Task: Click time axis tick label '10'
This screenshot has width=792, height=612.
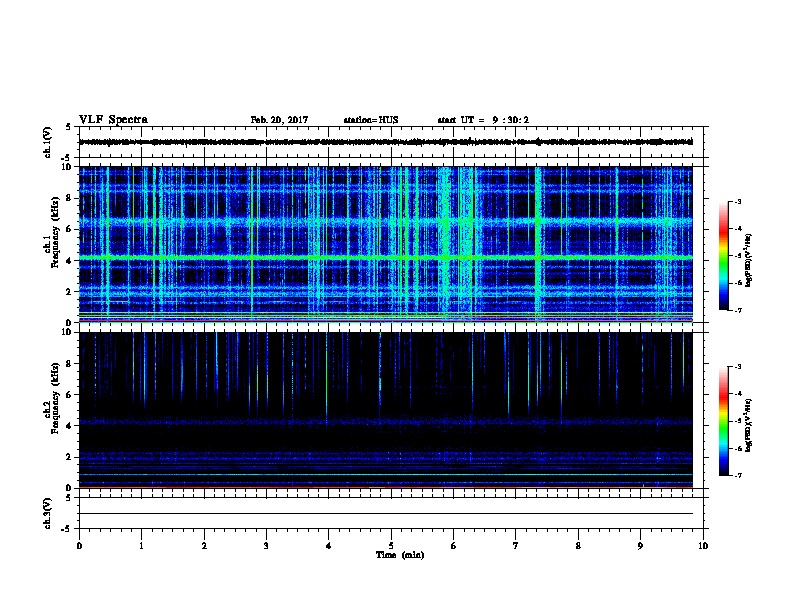Action: click(703, 545)
